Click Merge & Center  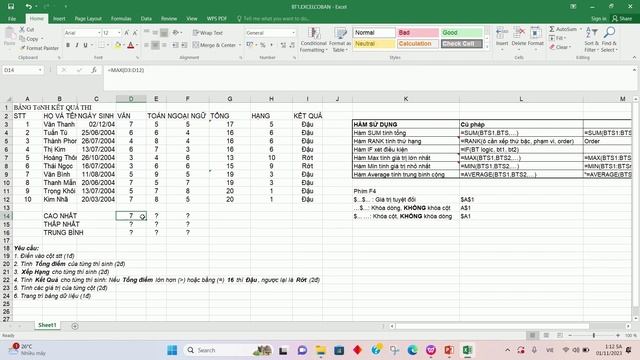[x=215, y=45]
